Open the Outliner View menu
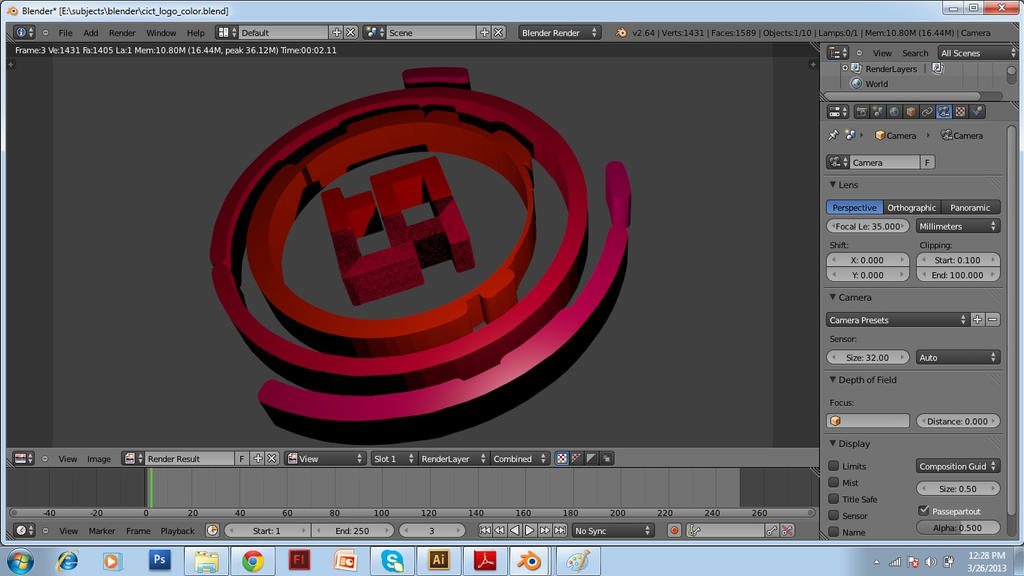This screenshot has width=1024, height=576. 882,53
